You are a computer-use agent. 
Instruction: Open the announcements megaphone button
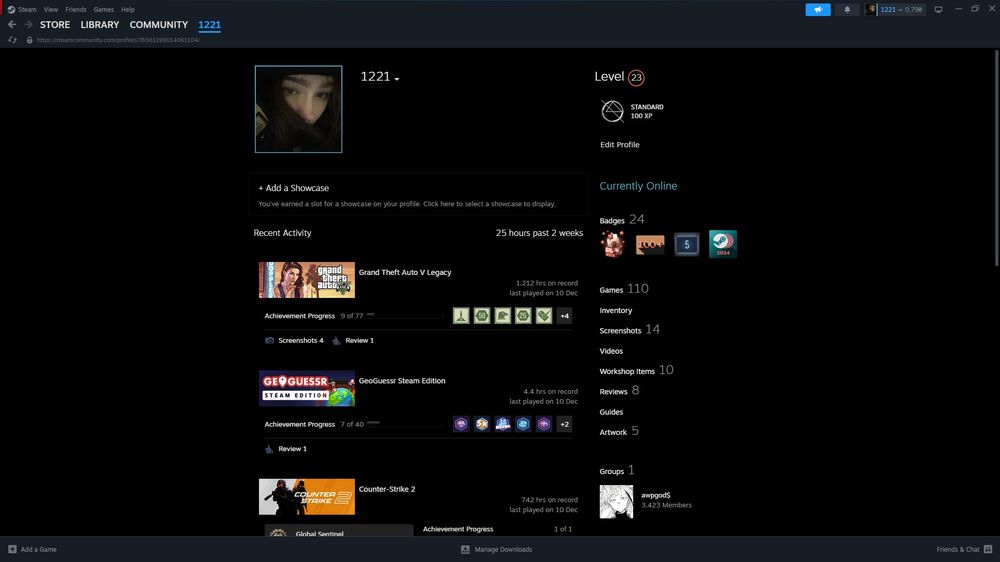pyautogui.click(x=818, y=10)
